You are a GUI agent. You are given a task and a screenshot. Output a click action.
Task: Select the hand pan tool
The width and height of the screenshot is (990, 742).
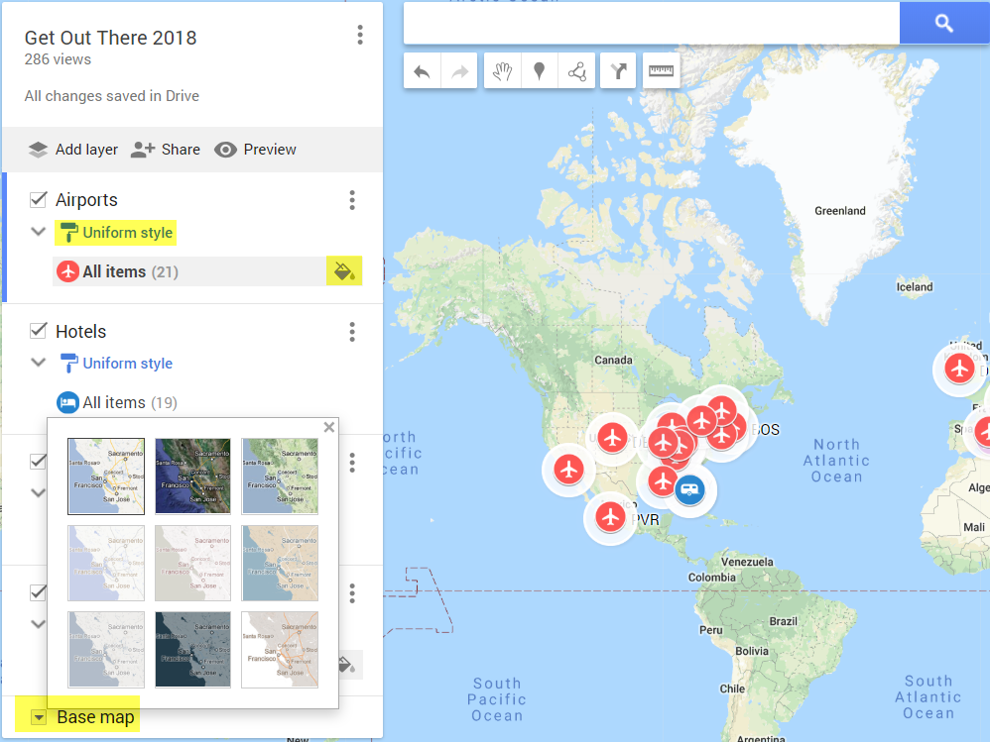pos(503,71)
